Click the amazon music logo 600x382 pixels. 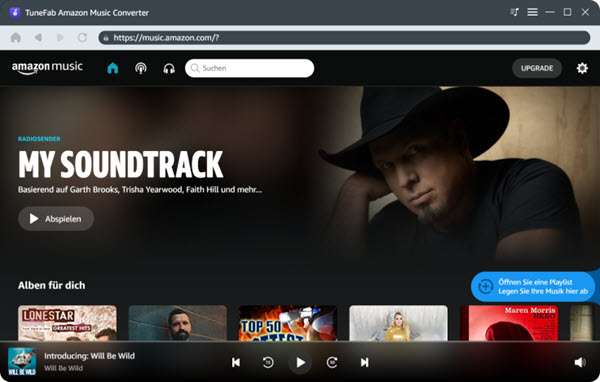coord(47,68)
